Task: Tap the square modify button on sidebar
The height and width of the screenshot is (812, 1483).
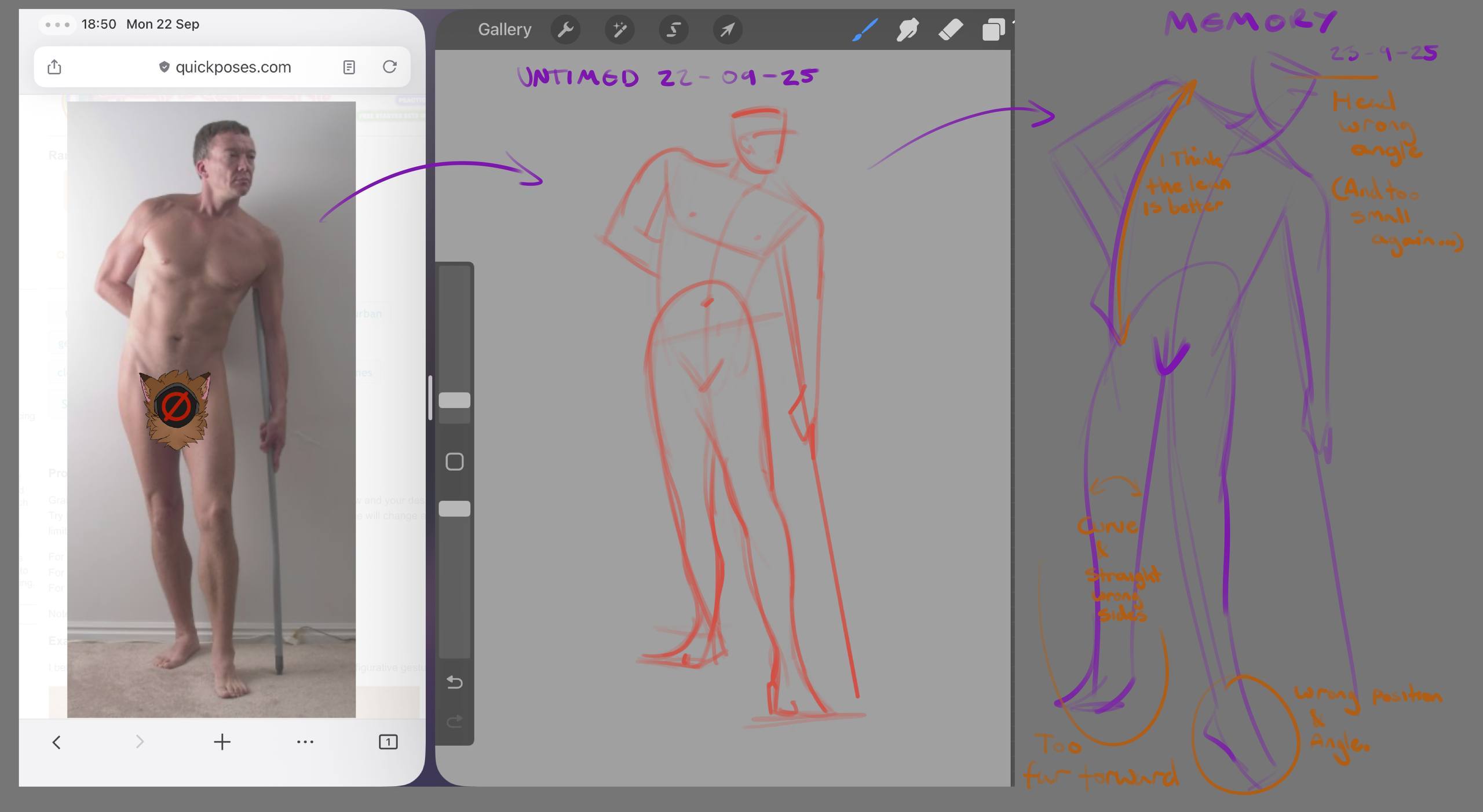Action: point(454,462)
